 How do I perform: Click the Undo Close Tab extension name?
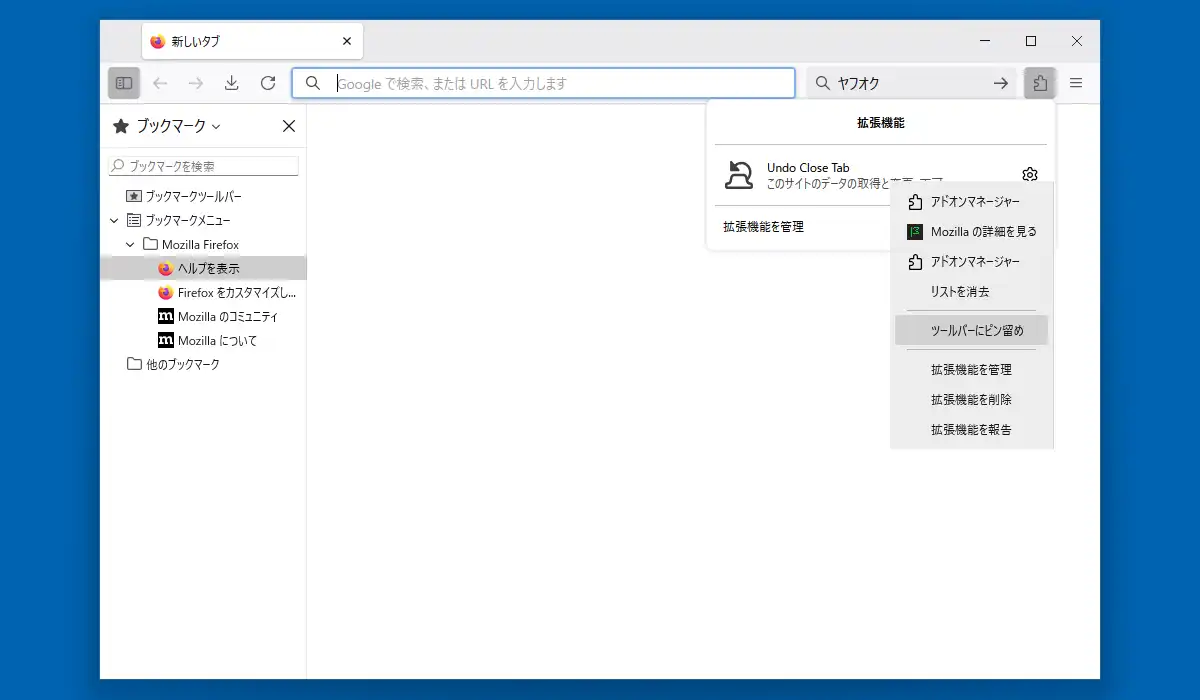pyautogui.click(x=808, y=168)
